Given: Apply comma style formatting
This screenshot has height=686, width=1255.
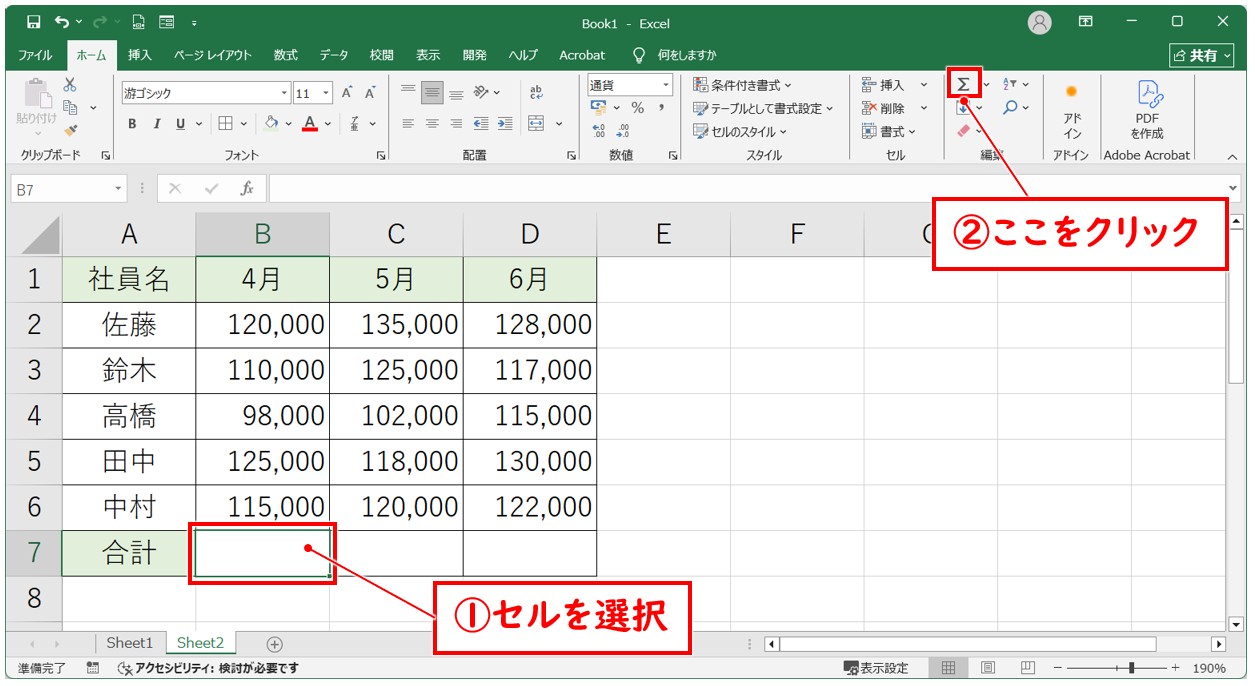Looking at the screenshot, I should (661, 108).
